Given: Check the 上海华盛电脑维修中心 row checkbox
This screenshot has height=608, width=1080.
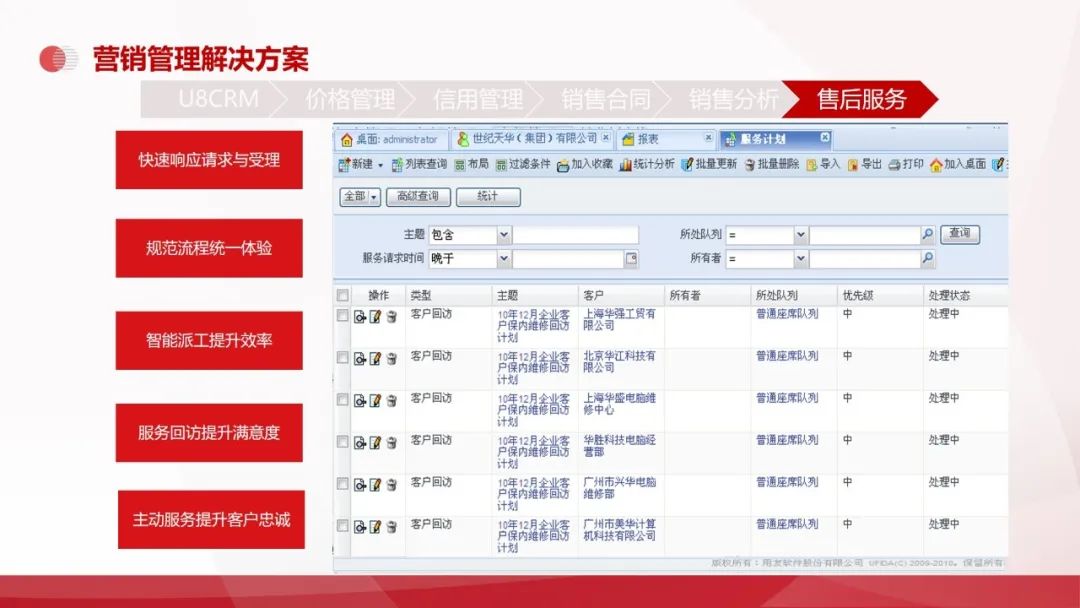Looking at the screenshot, I should click(x=342, y=399).
